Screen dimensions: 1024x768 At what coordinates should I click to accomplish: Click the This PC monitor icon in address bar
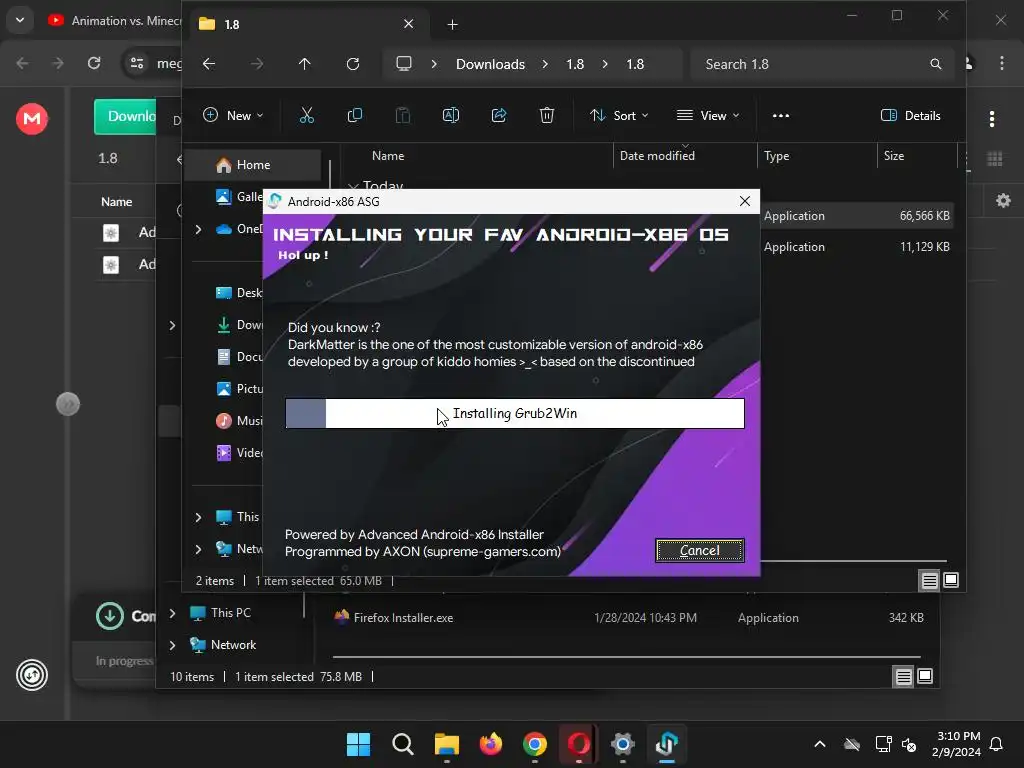pos(404,64)
